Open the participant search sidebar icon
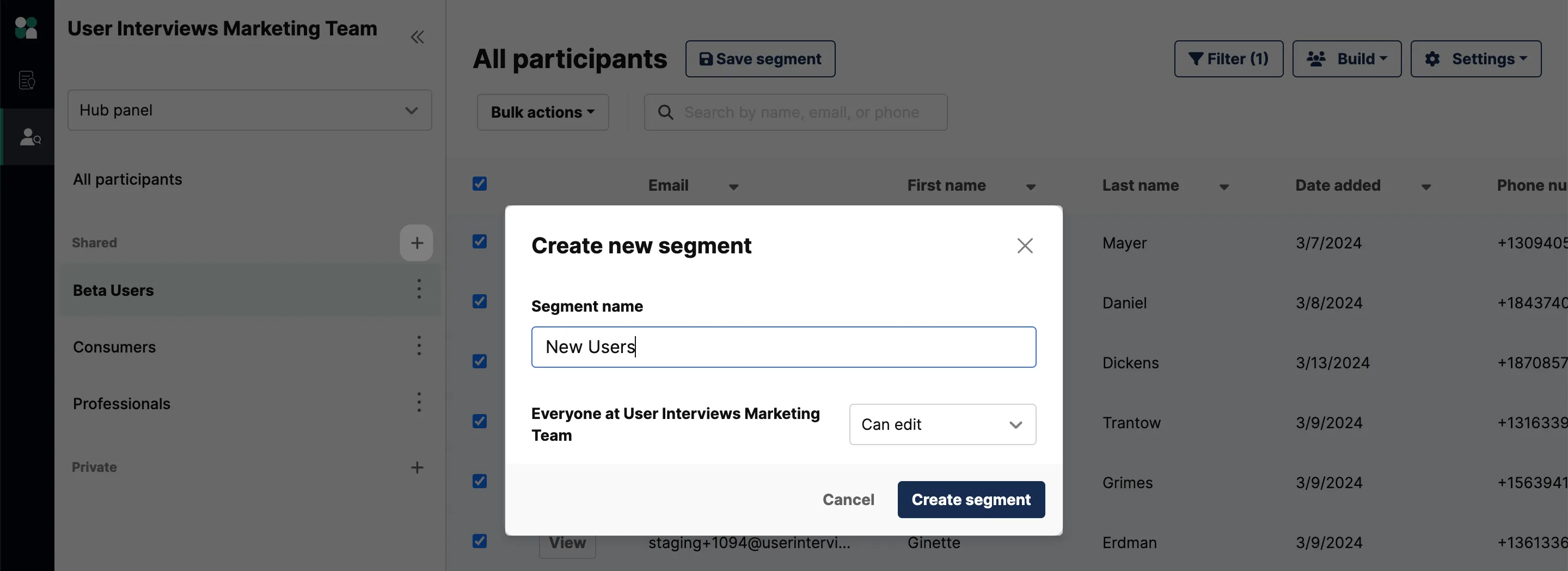1568x571 pixels. pyautogui.click(x=30, y=137)
